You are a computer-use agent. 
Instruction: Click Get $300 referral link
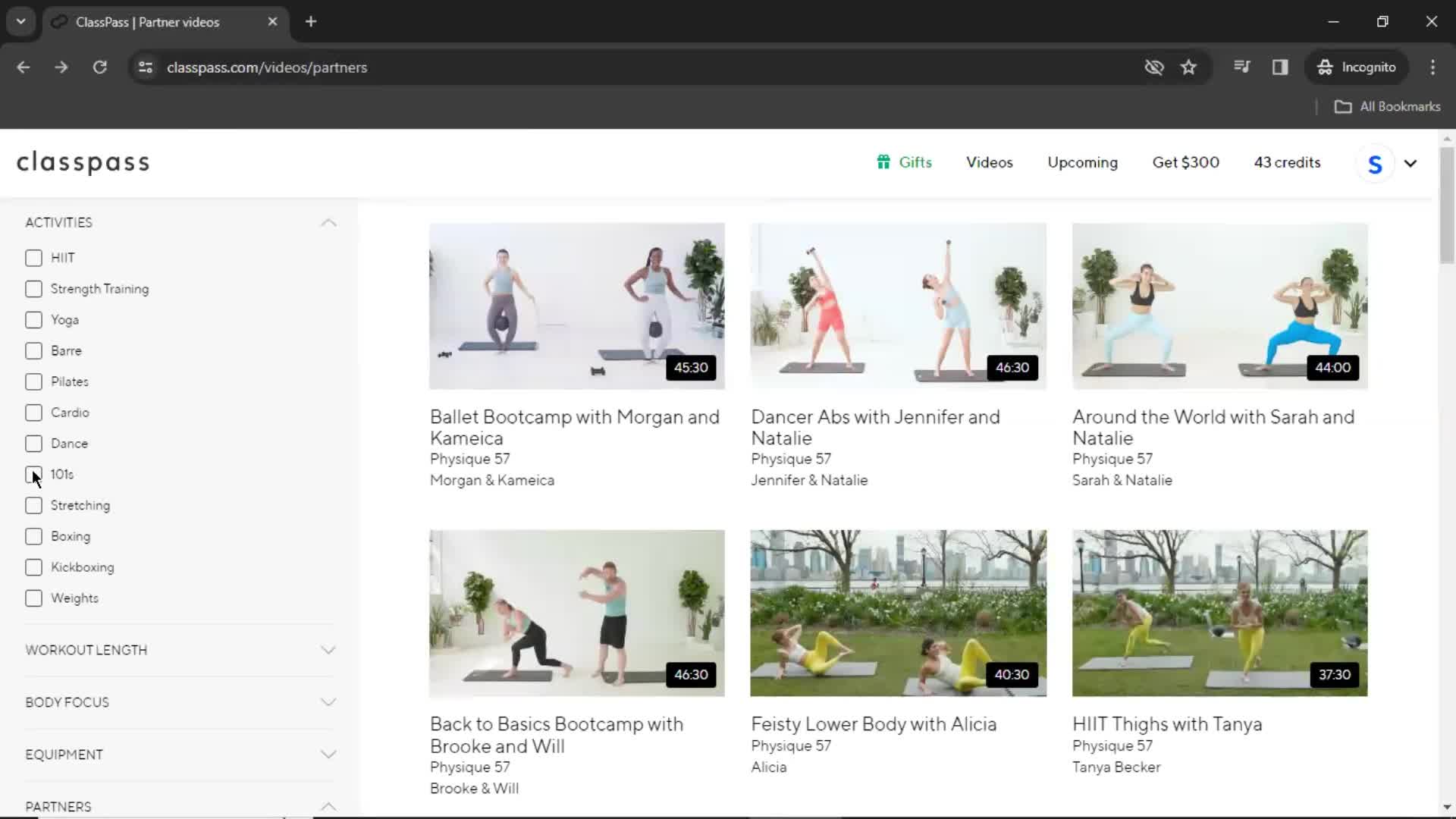[1186, 162]
